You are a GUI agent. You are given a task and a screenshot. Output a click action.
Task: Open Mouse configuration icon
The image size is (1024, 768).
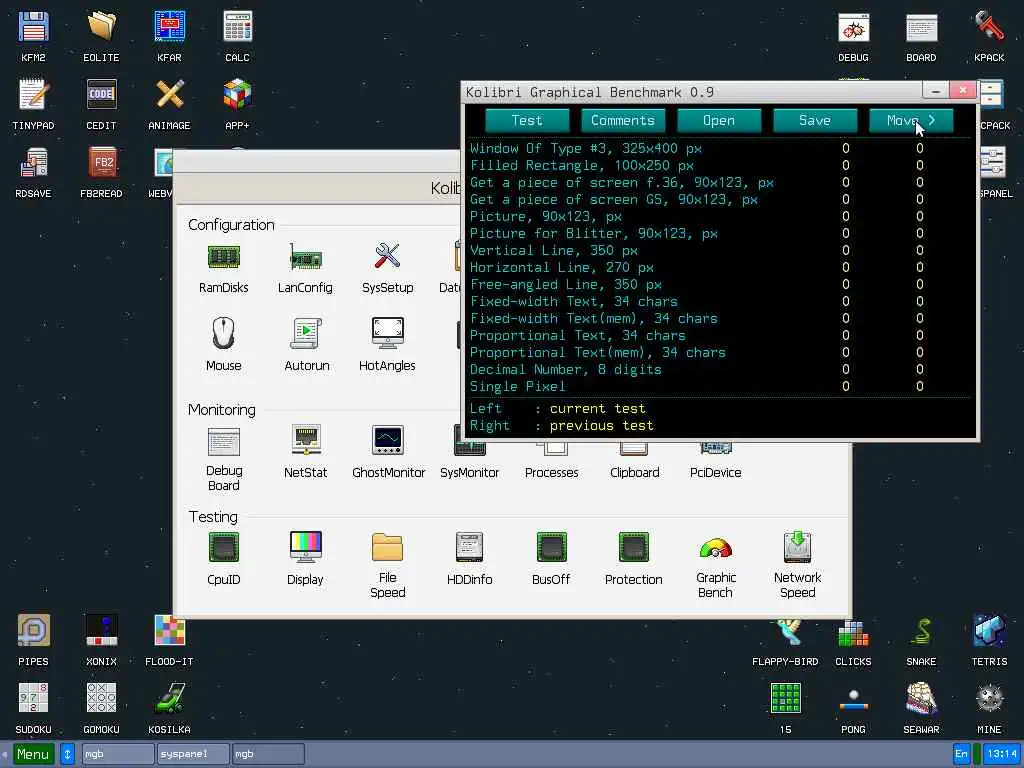(x=224, y=334)
